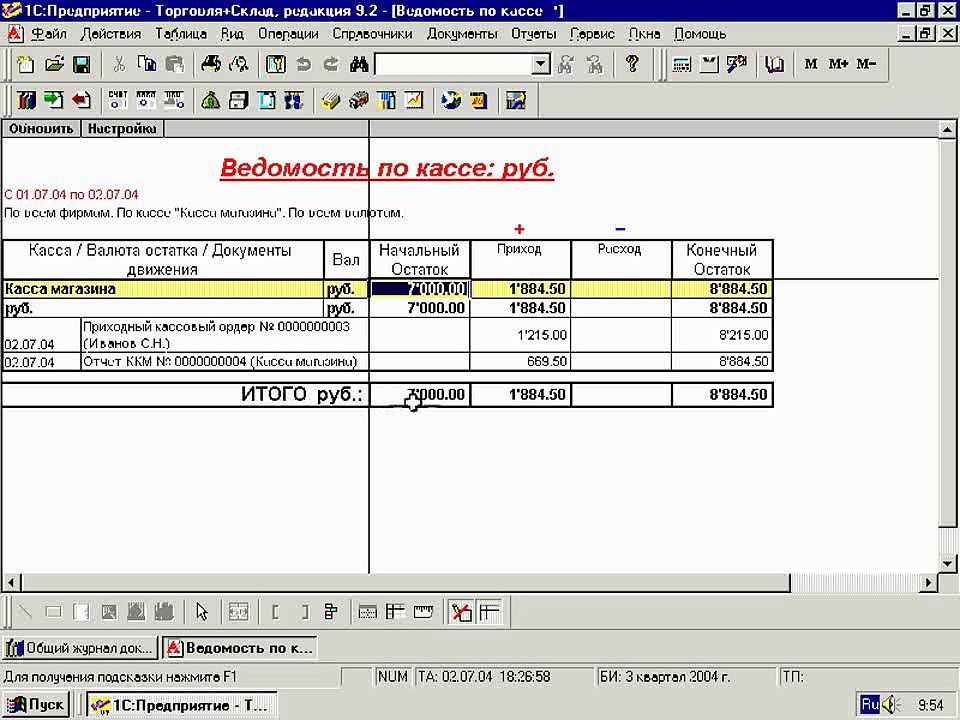Click the Open file folder icon
The image size is (960, 720).
[54, 64]
